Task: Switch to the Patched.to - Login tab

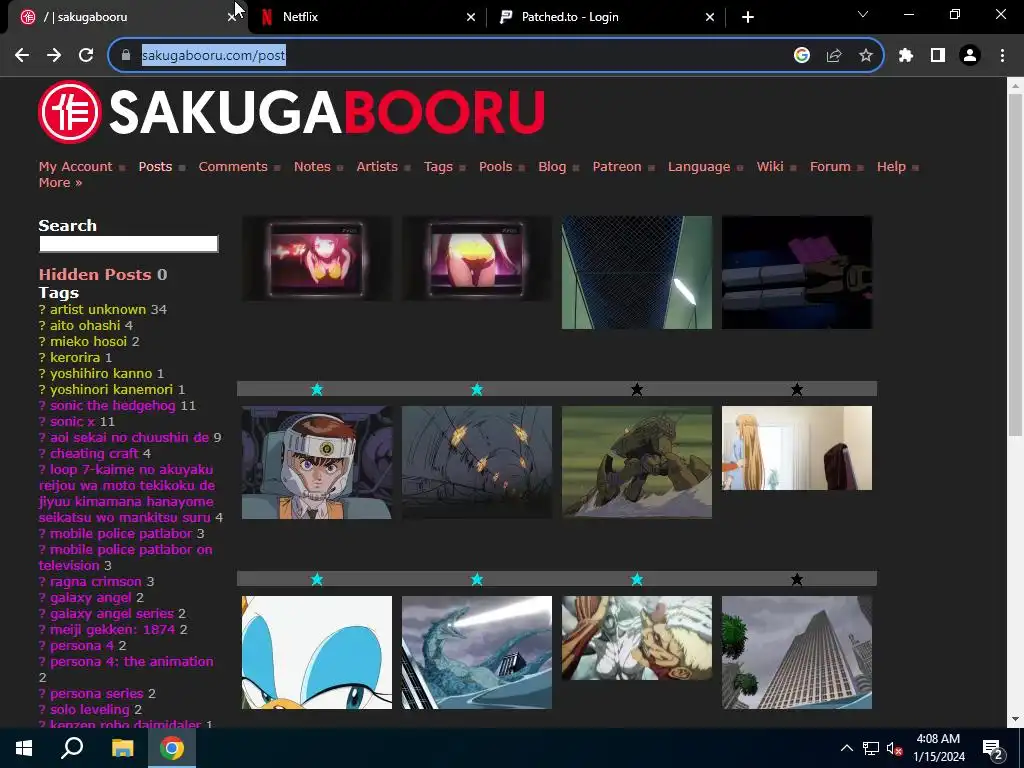Action: tap(605, 17)
